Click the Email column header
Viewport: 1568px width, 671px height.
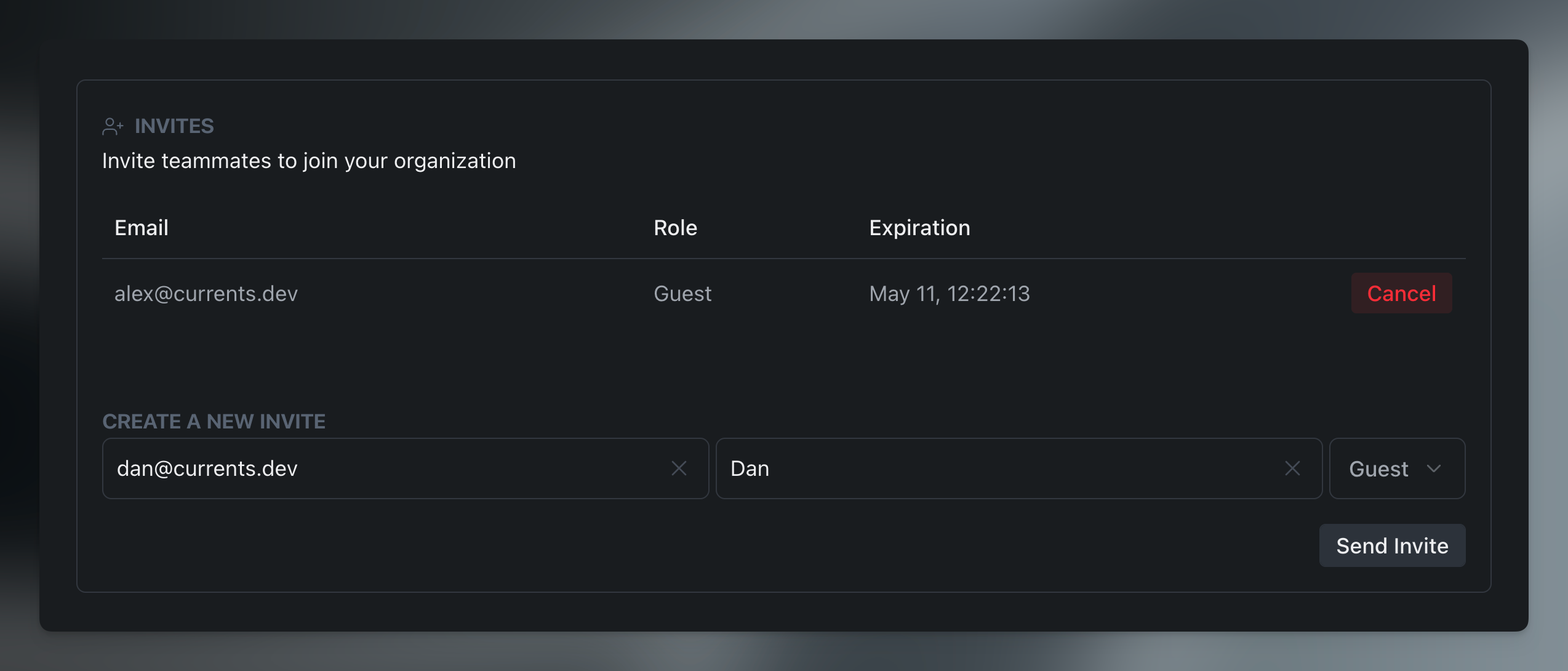142,228
